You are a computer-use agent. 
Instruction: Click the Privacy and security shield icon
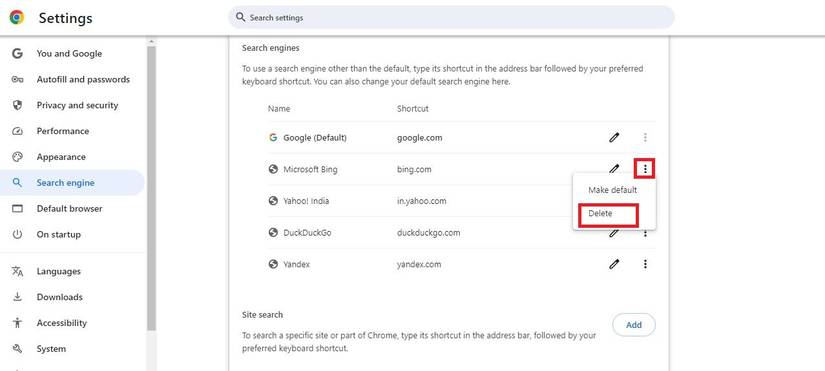point(17,105)
